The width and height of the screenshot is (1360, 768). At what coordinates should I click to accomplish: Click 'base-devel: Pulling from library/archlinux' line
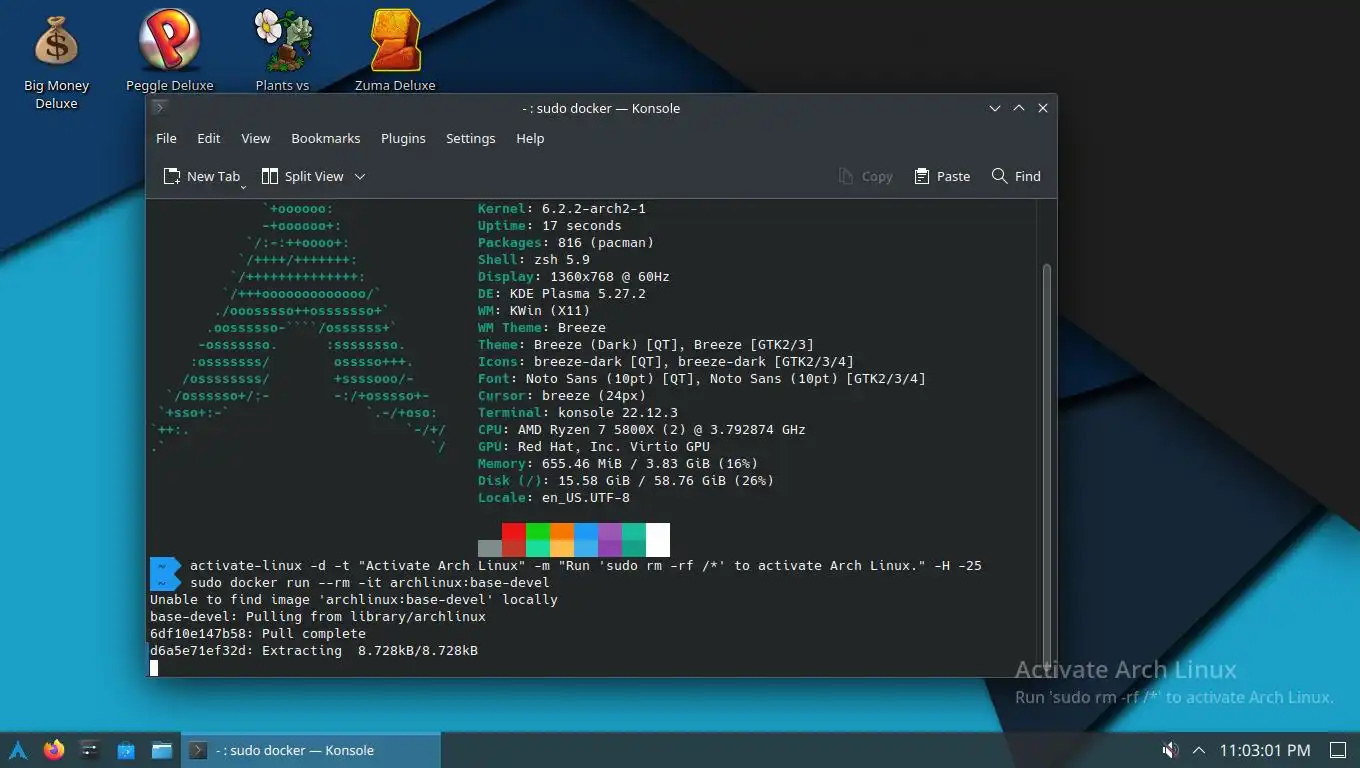pyautogui.click(x=318, y=617)
